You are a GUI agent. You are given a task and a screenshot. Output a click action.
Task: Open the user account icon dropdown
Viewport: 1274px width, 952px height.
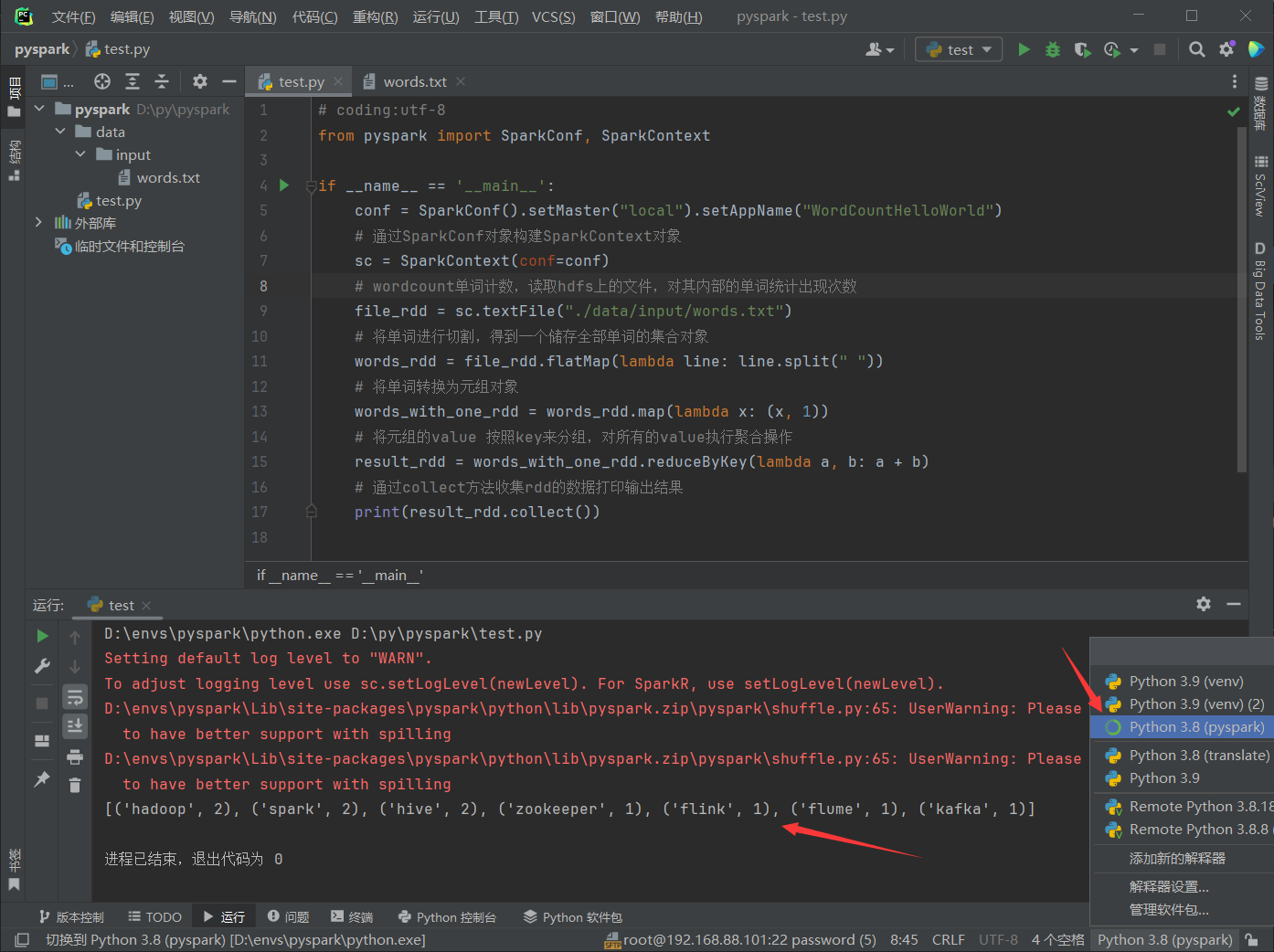point(879,49)
